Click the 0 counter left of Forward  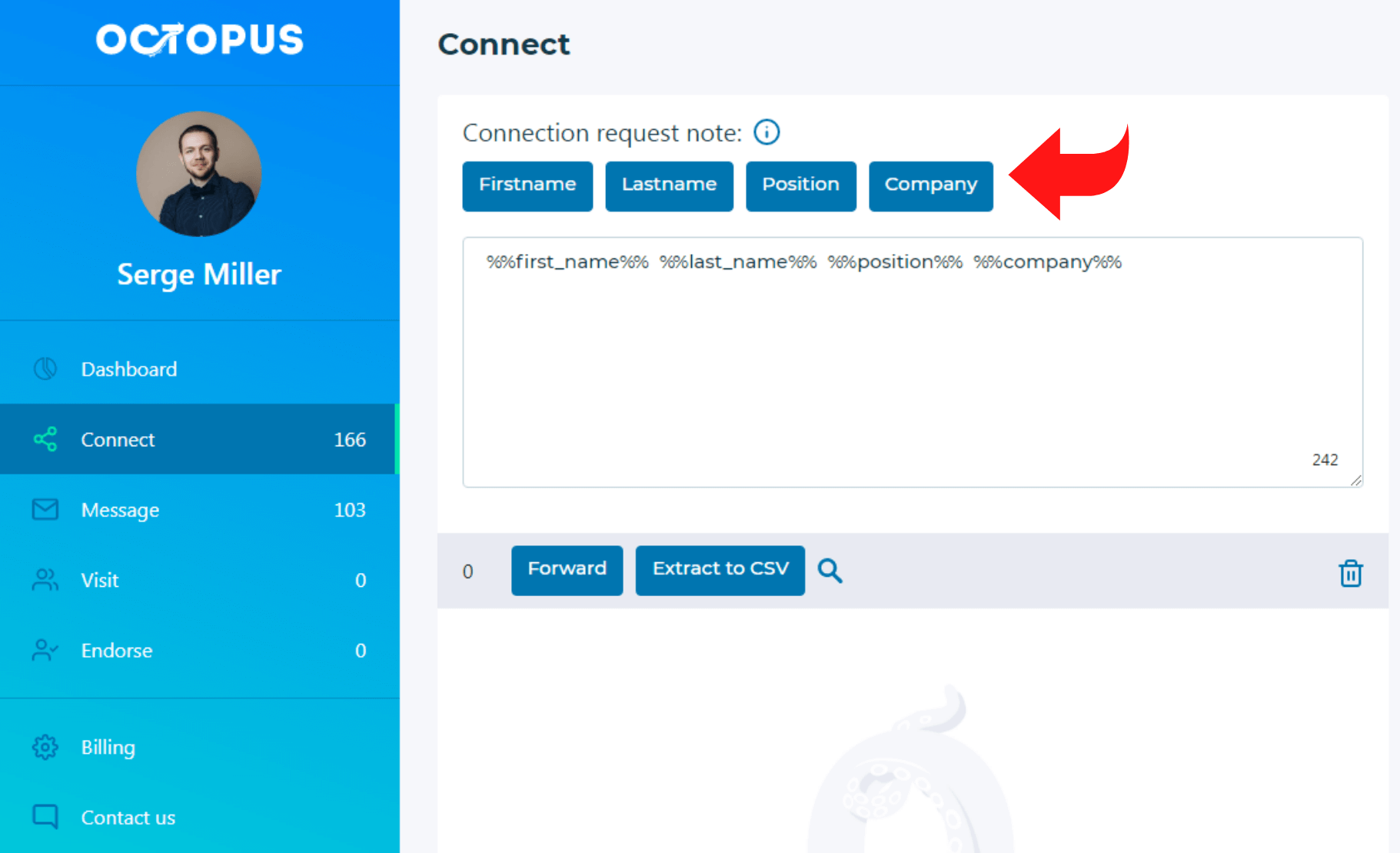point(467,571)
